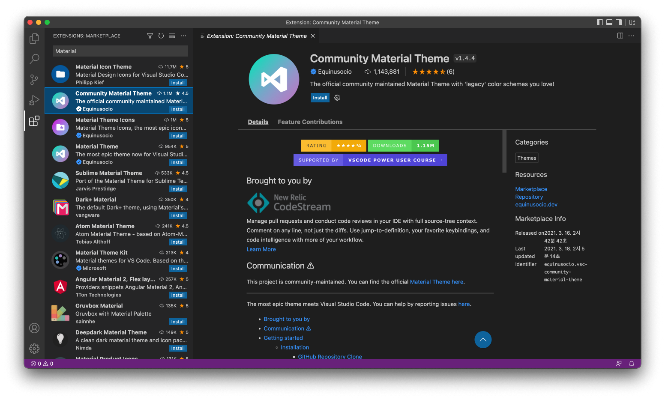Open the equinusocio.dev resource link
665x400 pixels.
536,204
